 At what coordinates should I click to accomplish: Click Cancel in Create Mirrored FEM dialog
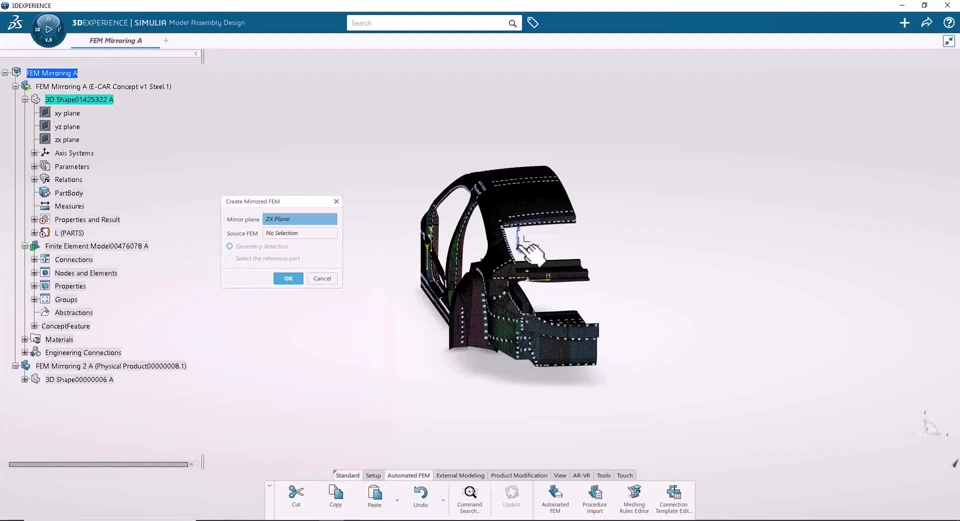[x=322, y=279]
